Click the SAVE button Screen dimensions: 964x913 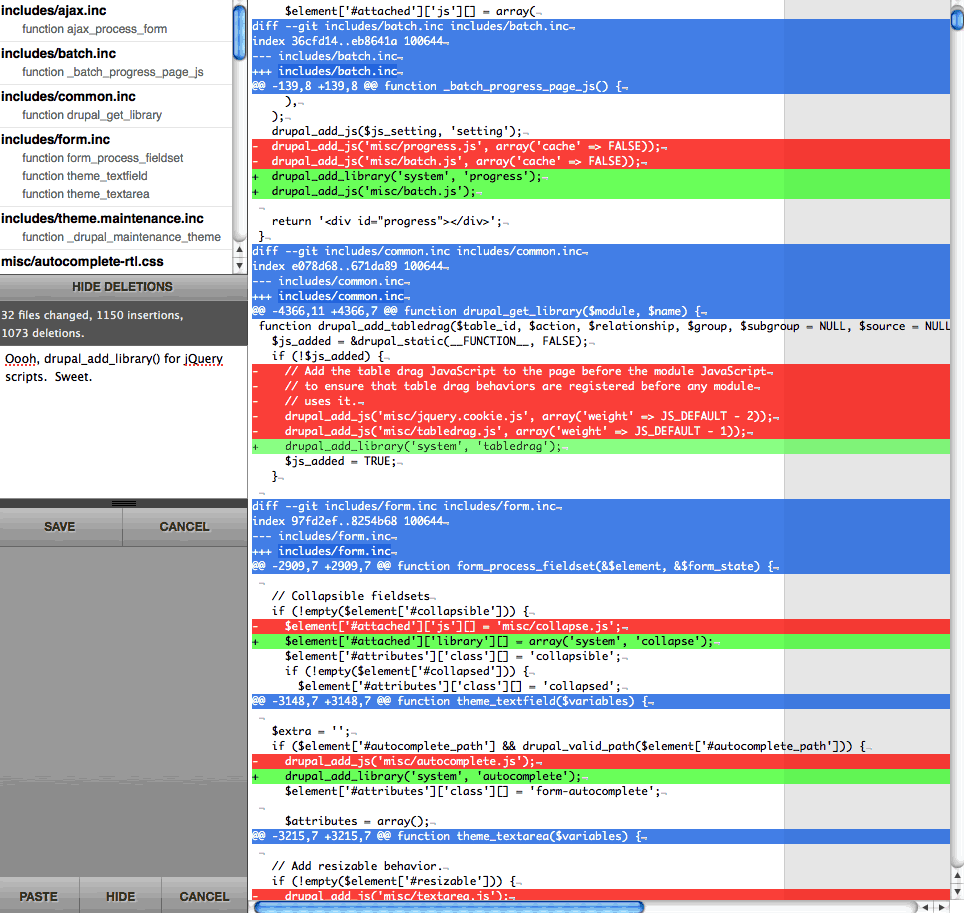coord(59,526)
